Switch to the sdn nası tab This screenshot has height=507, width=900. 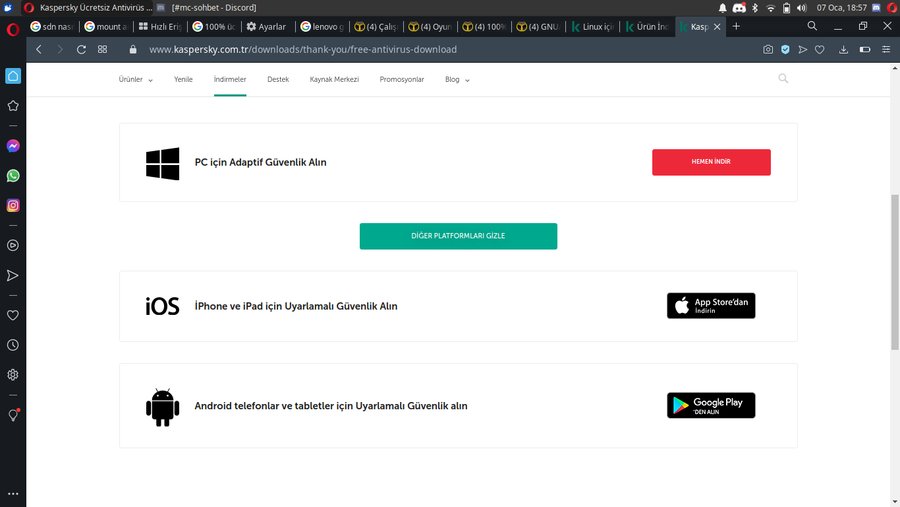(53, 26)
